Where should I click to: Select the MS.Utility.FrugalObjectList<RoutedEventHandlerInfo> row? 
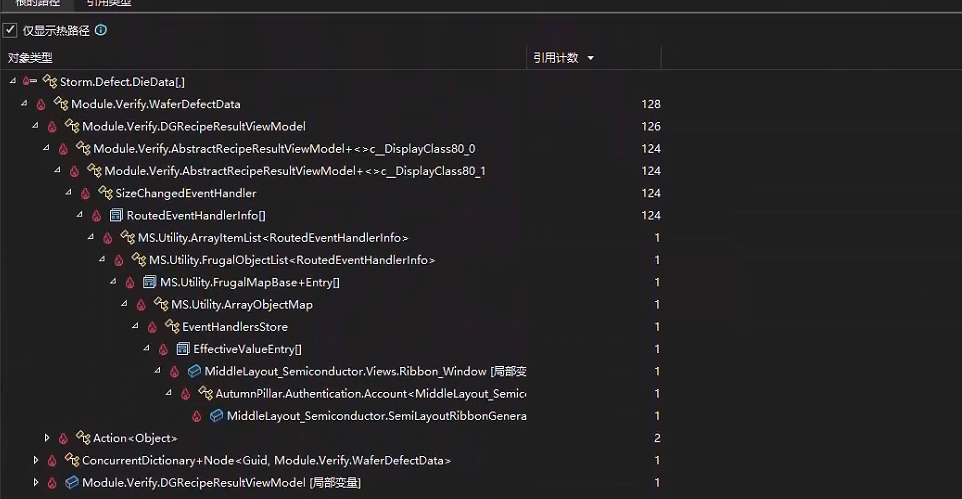pyautogui.click(x=292, y=260)
